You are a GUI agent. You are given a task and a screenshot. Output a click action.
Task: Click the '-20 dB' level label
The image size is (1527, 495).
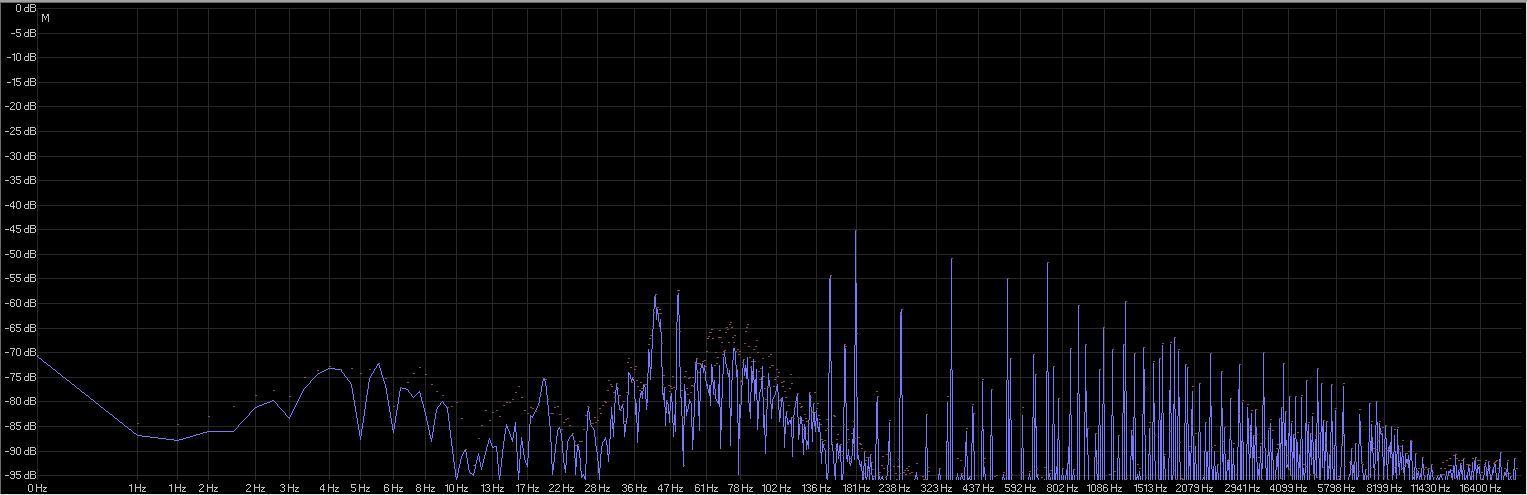click(x=21, y=106)
